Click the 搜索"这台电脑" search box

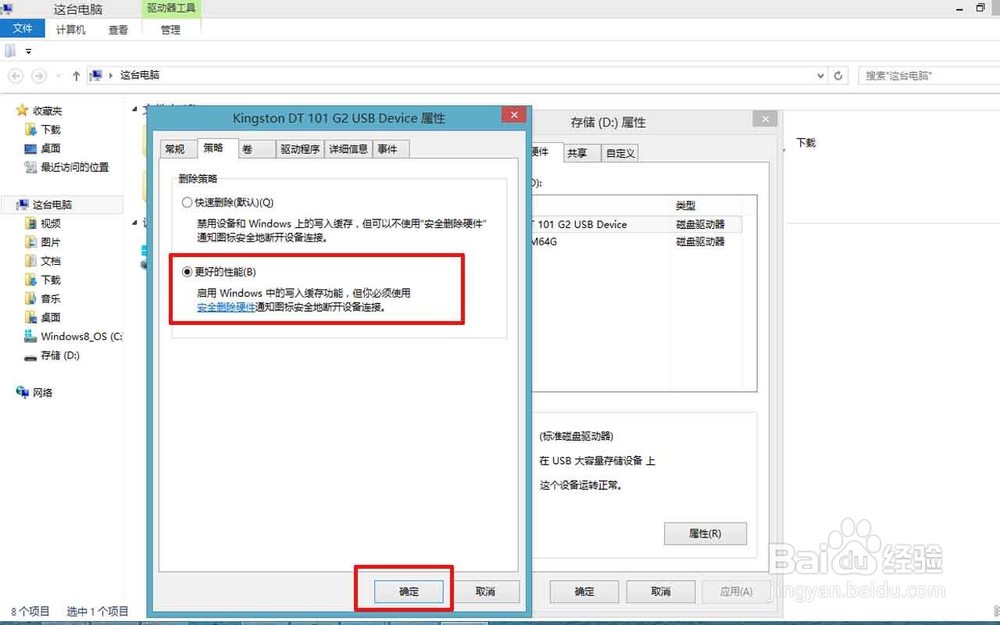(x=929, y=75)
